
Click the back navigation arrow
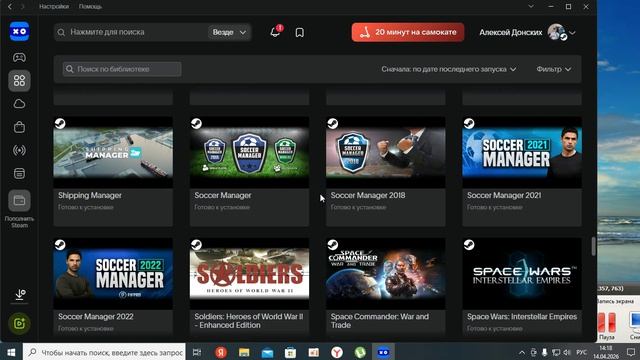[x=10, y=7]
